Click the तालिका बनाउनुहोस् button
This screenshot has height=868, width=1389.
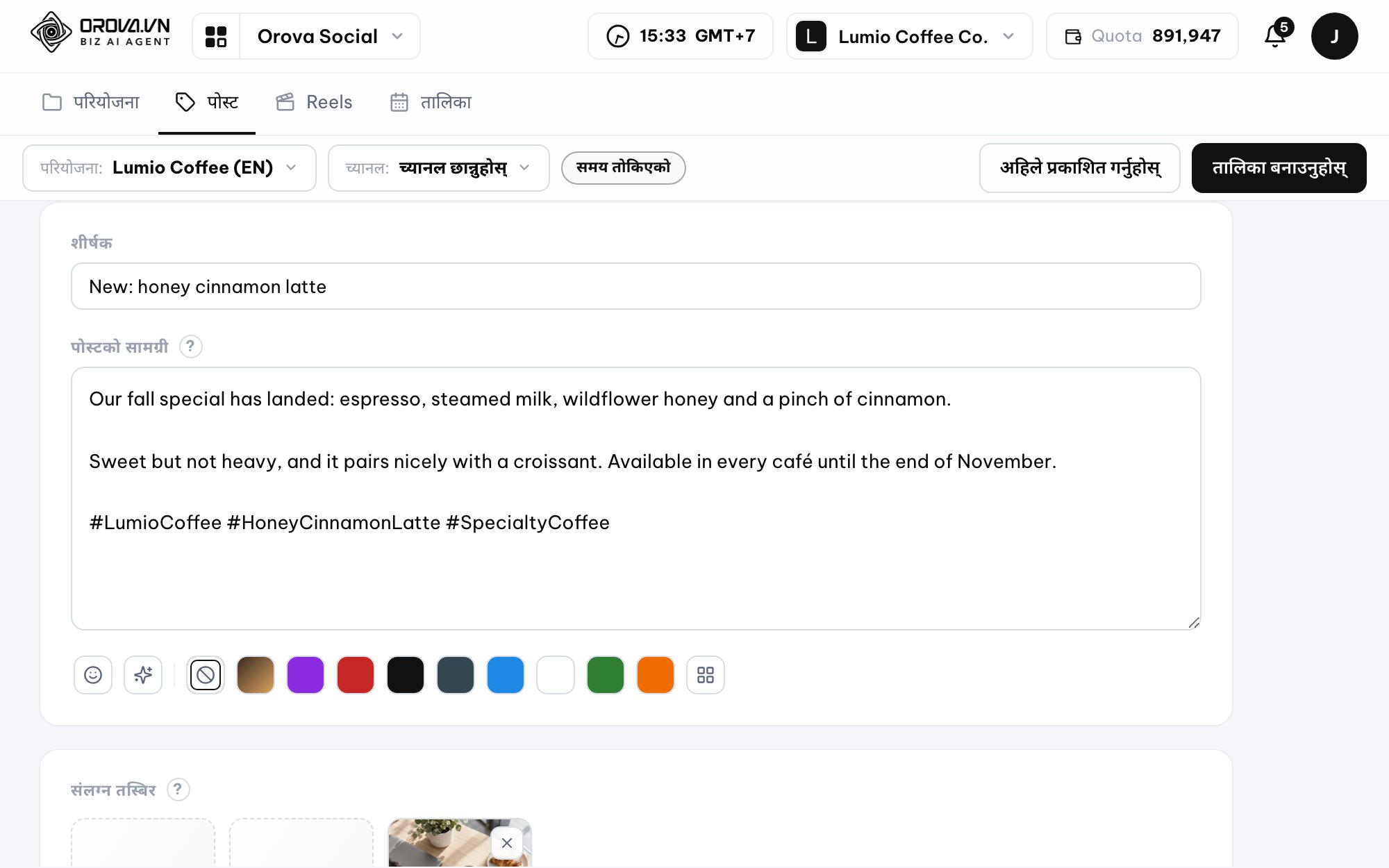coord(1279,167)
